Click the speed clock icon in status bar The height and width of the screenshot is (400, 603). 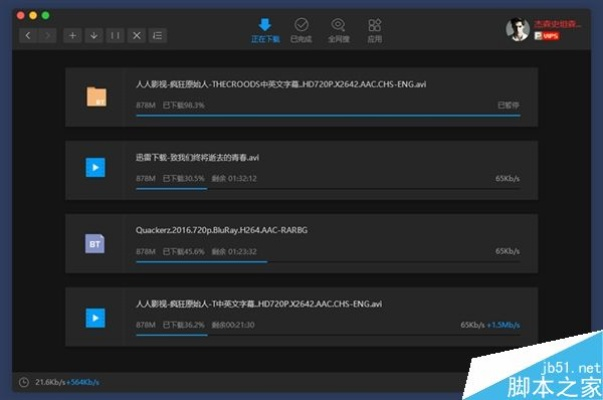click(23, 381)
